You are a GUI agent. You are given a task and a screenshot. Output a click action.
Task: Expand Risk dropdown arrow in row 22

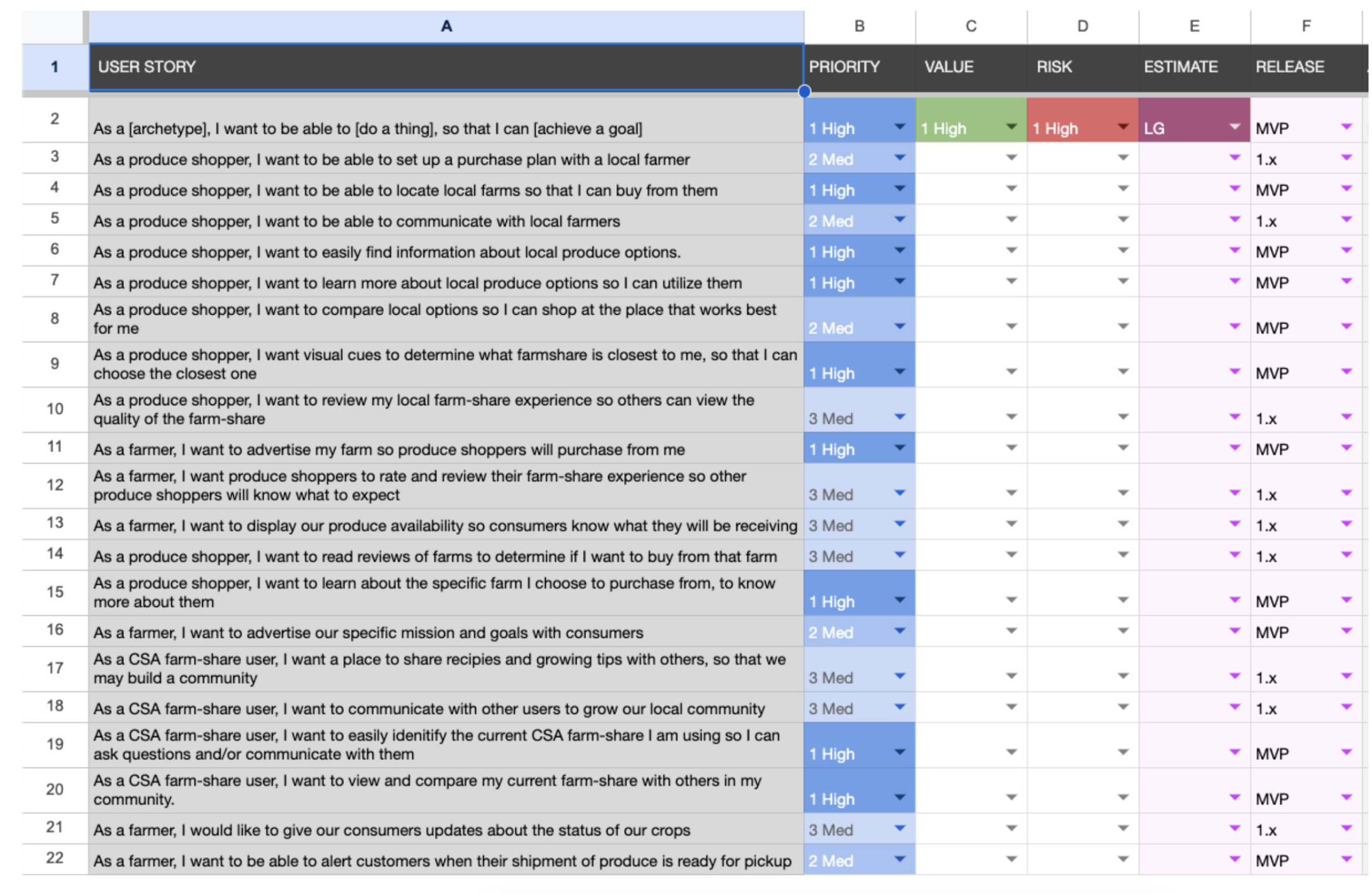coord(1122,859)
